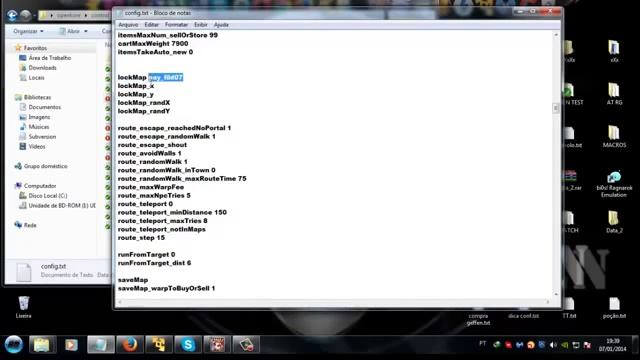The width and height of the screenshot is (640, 360).
Task: Select the AT RG folder on desktop
Action: pos(614,94)
